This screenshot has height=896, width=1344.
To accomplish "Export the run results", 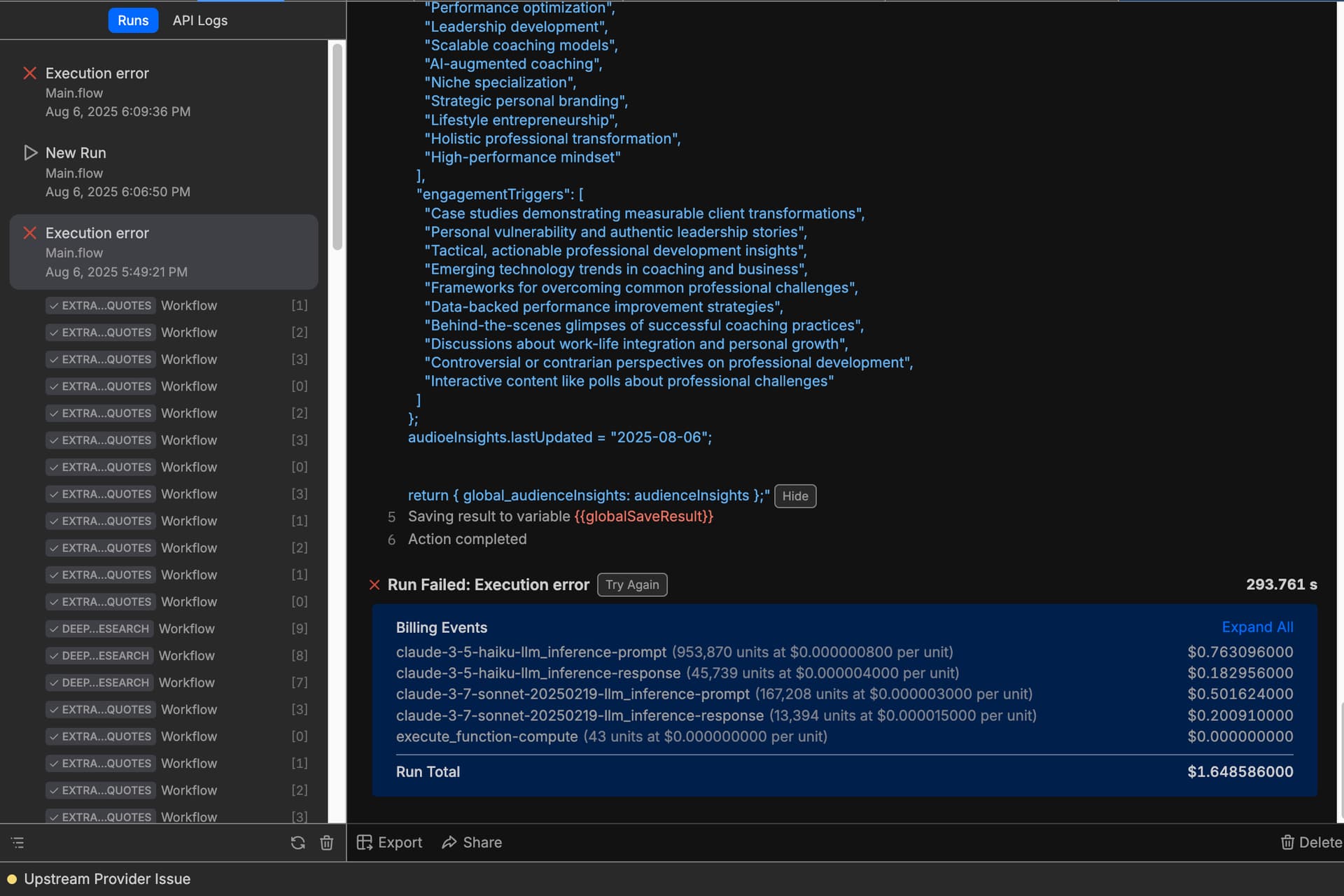I will pos(390,842).
